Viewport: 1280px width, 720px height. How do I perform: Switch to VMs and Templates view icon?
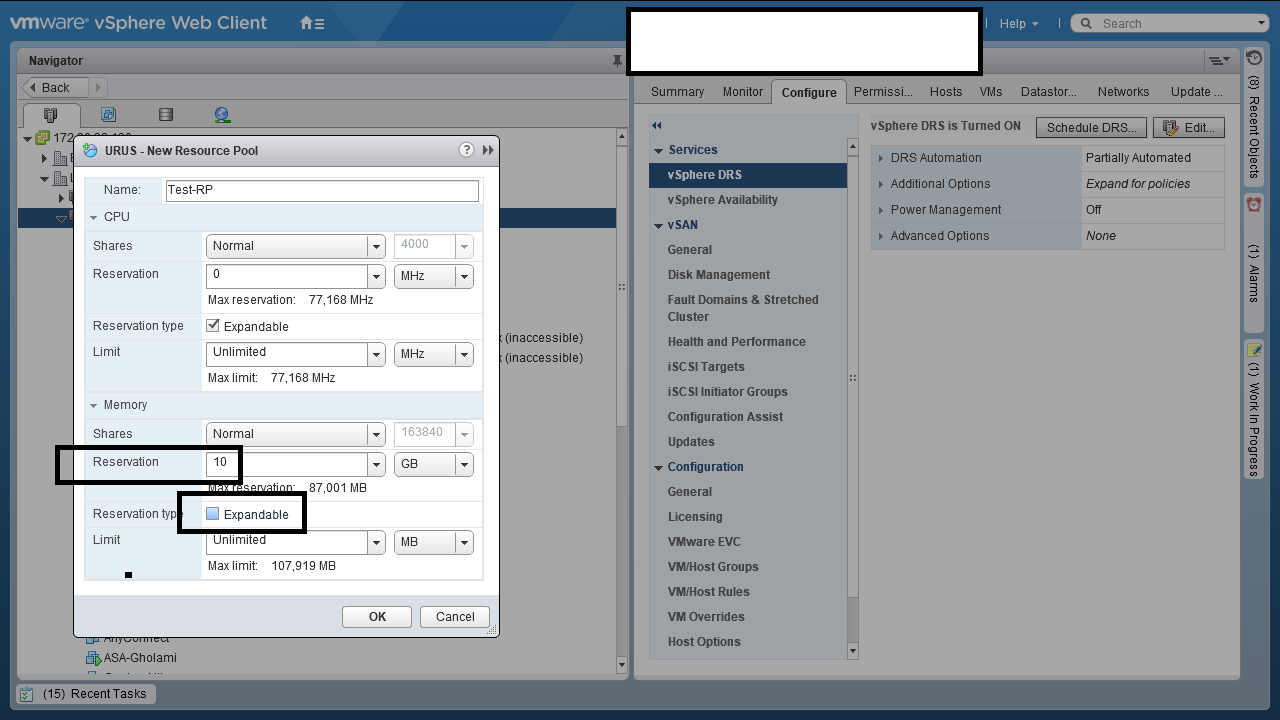(x=108, y=115)
